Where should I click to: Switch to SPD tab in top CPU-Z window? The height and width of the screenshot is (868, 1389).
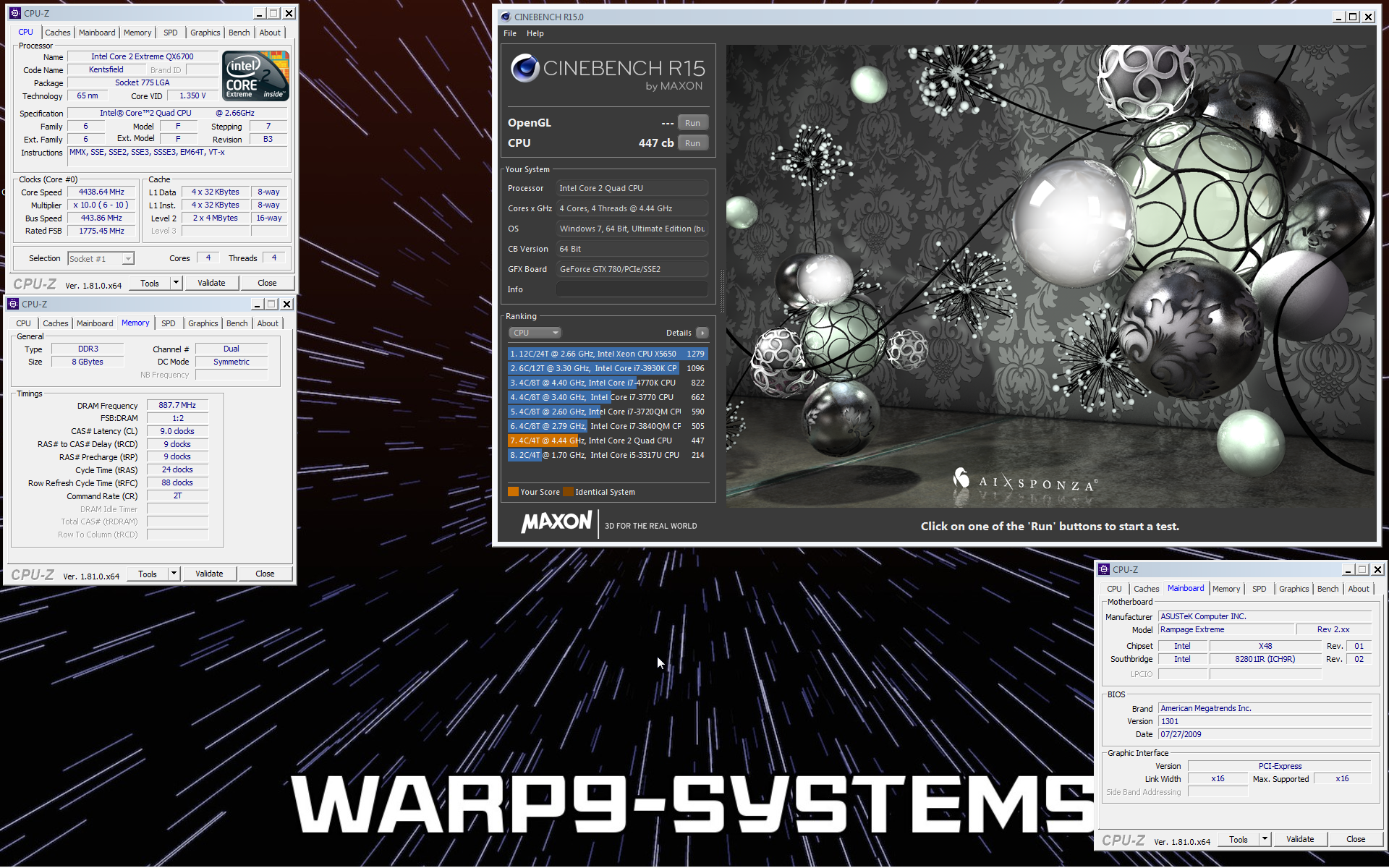(171, 33)
